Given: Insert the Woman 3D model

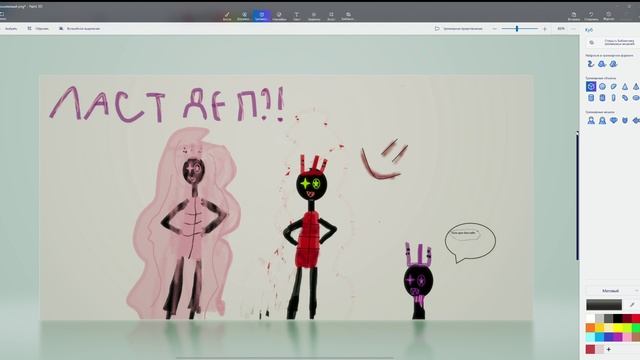Looking at the screenshot, I should (x=602, y=120).
